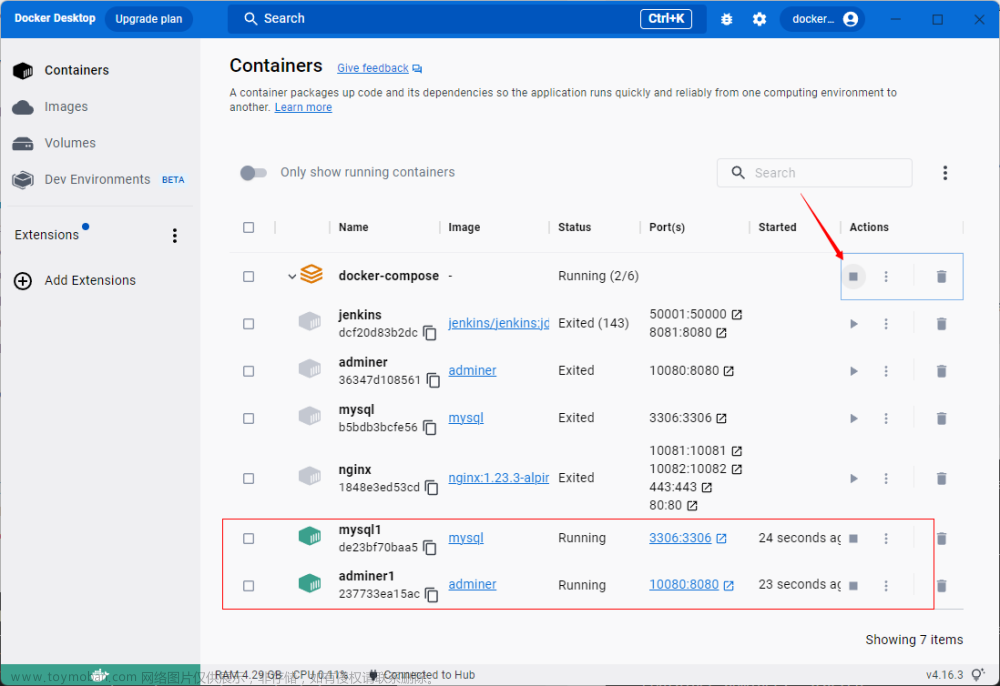This screenshot has height=686, width=1000.
Task: Copy mysql1 container ID de23bf70baa5
Action: [430, 548]
